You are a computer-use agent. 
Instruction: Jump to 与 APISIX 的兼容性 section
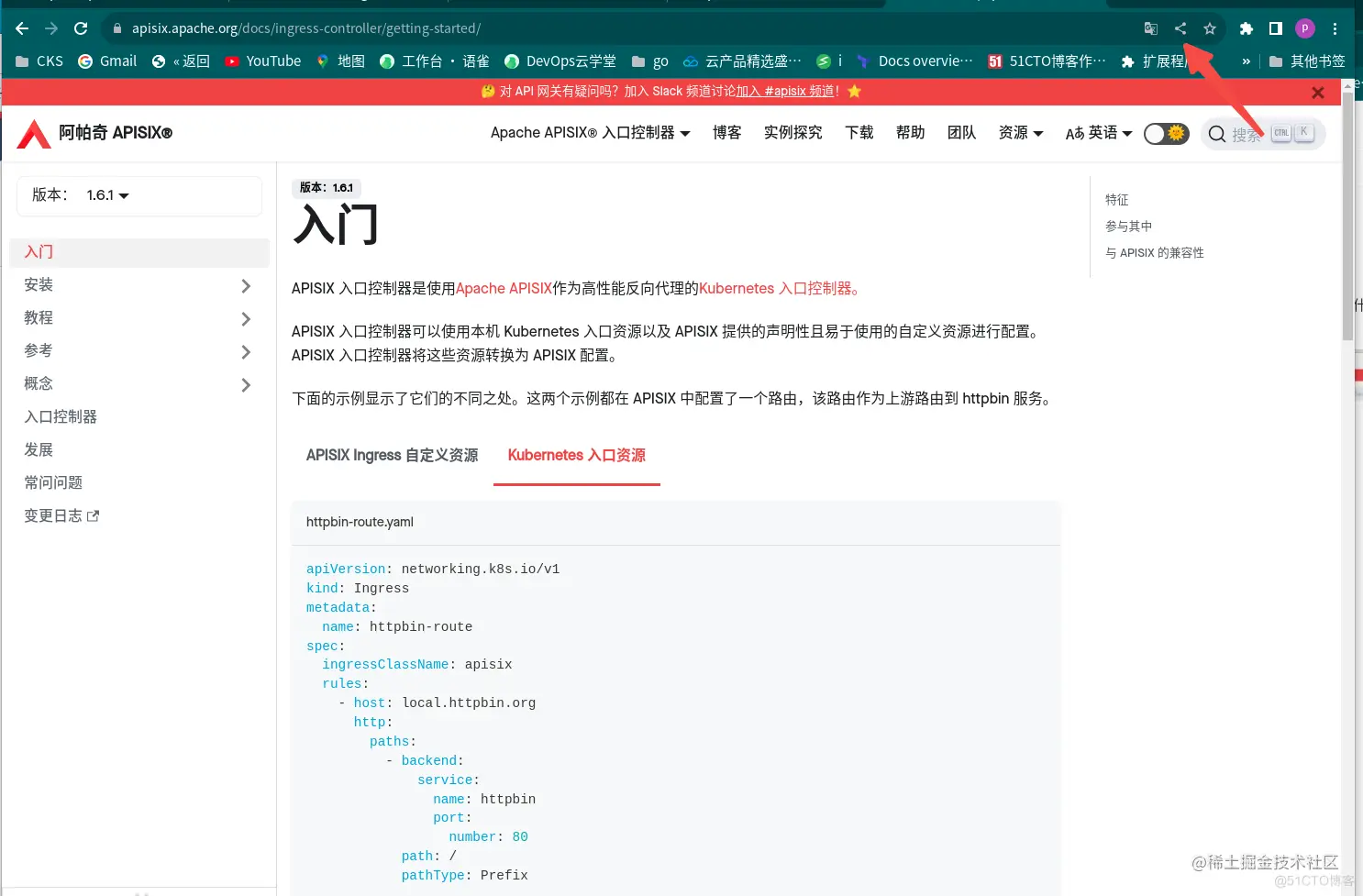click(1154, 253)
